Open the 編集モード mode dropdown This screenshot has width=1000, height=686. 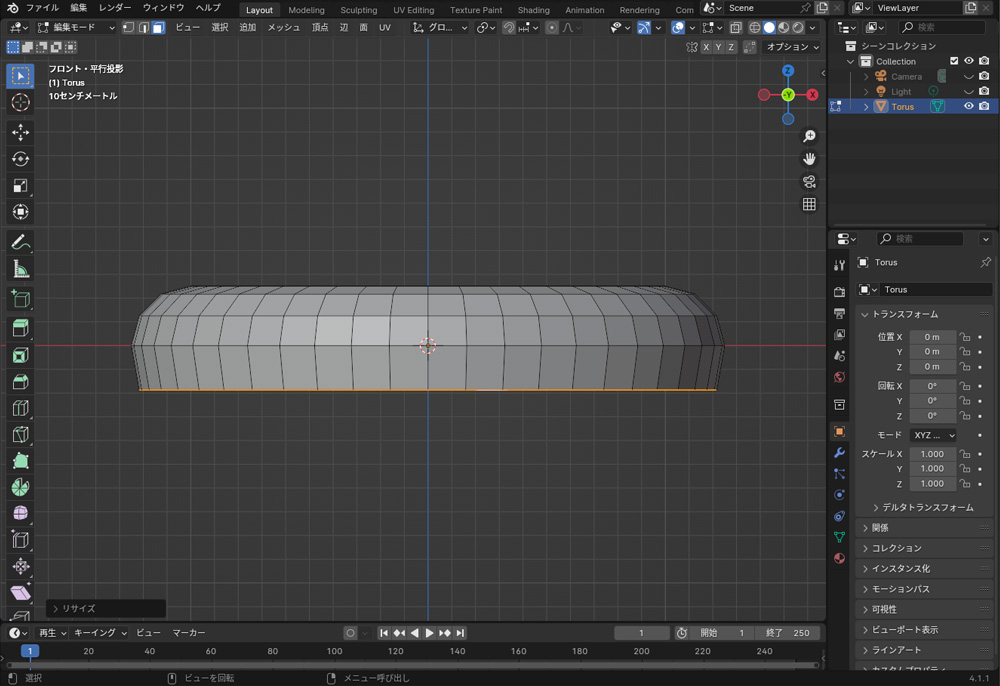coord(76,28)
